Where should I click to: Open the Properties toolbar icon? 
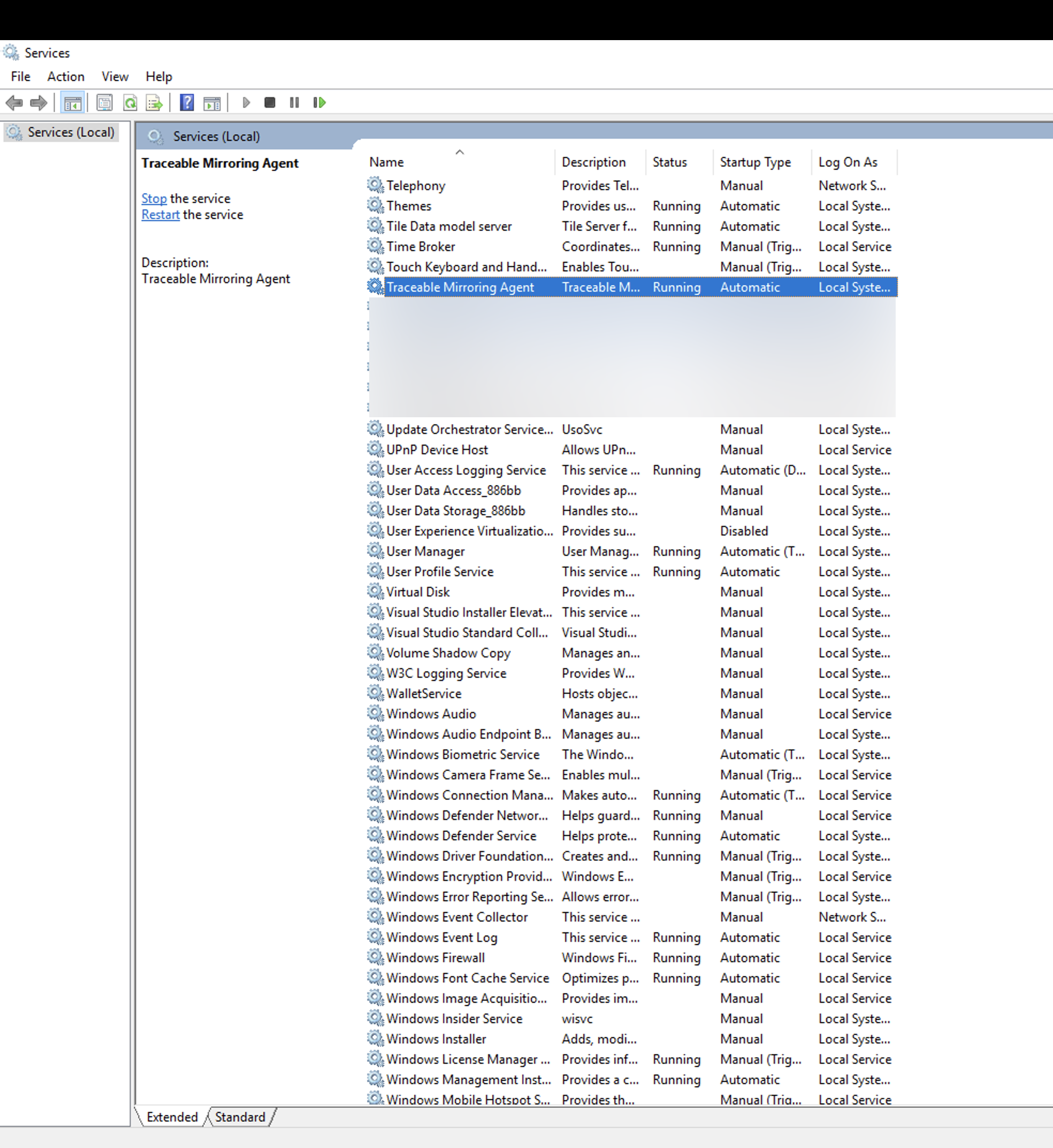(104, 103)
